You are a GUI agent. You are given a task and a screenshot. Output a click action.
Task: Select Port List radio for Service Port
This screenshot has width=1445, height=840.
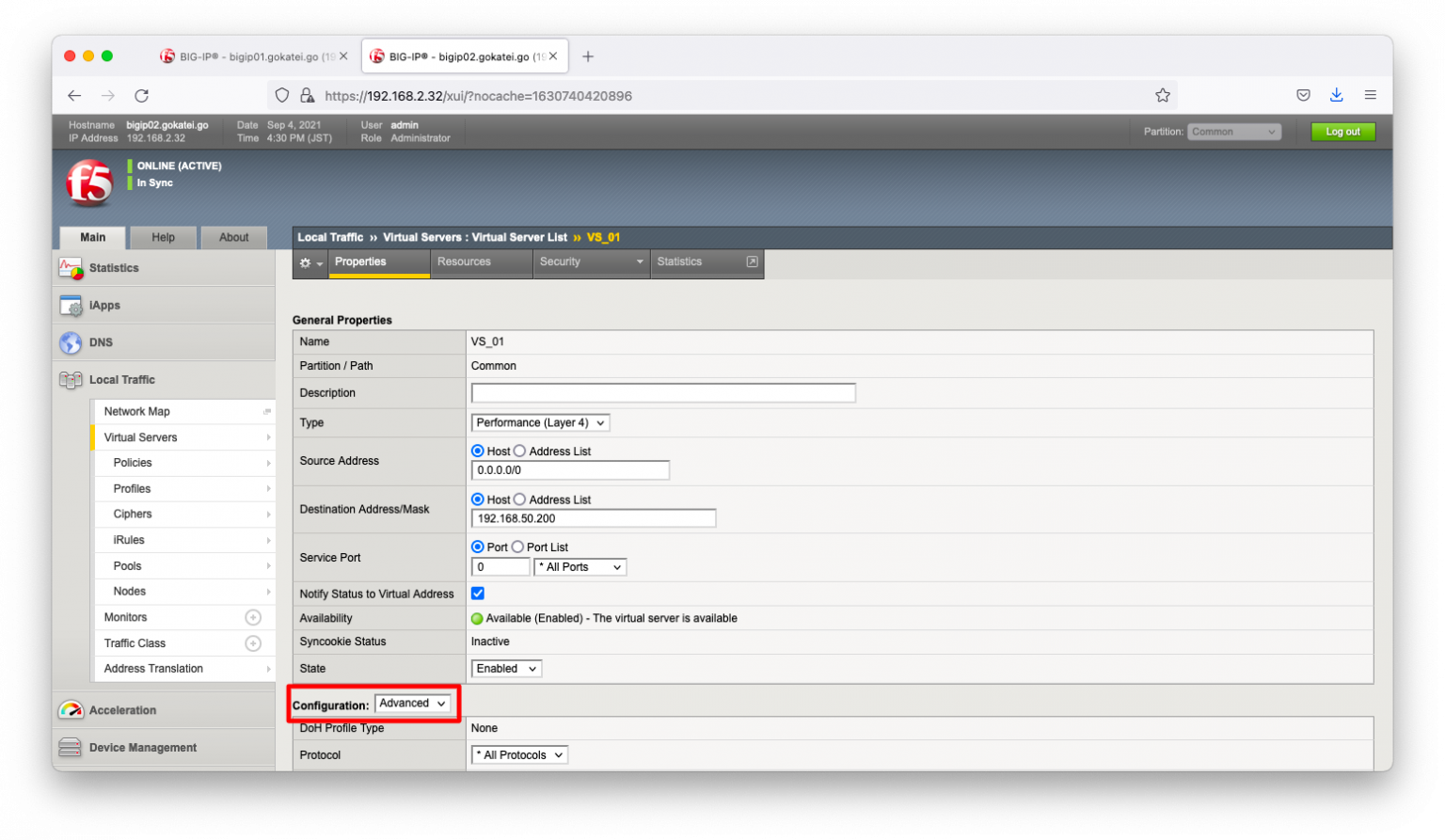click(x=517, y=547)
